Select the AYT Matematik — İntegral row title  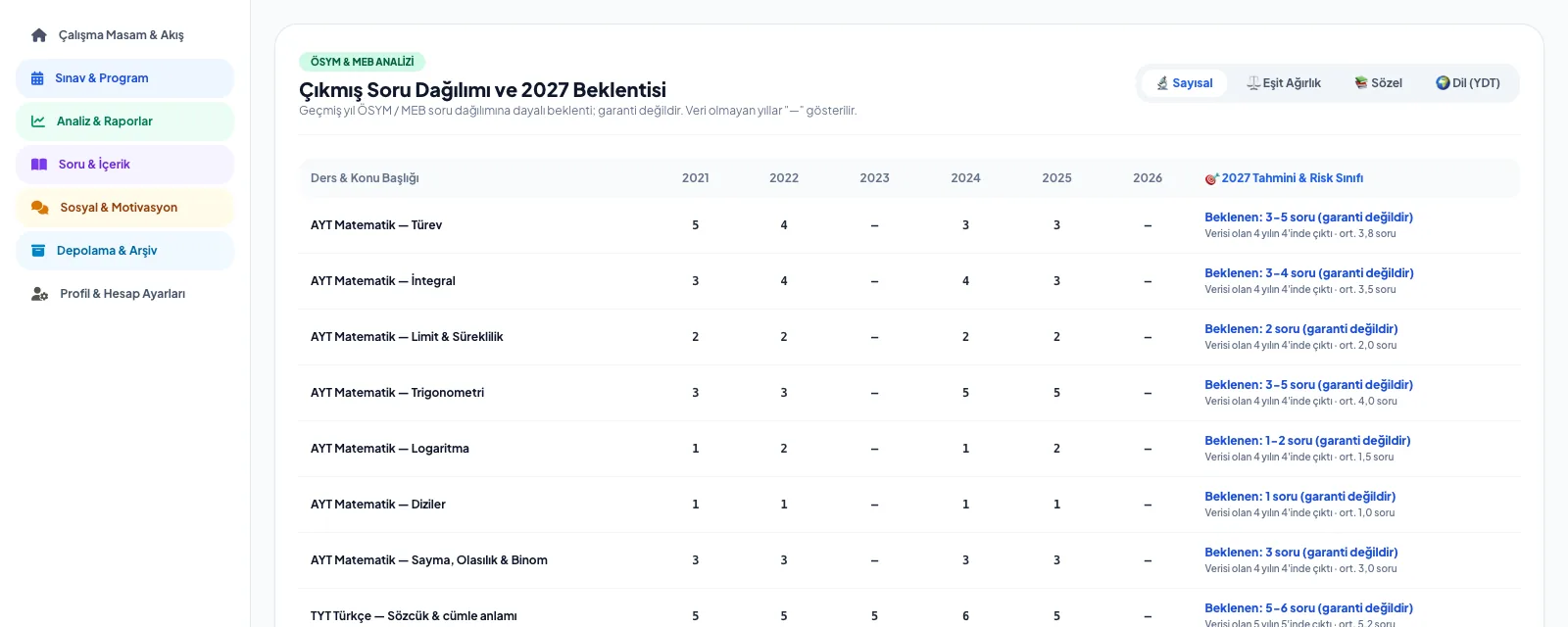(x=383, y=281)
